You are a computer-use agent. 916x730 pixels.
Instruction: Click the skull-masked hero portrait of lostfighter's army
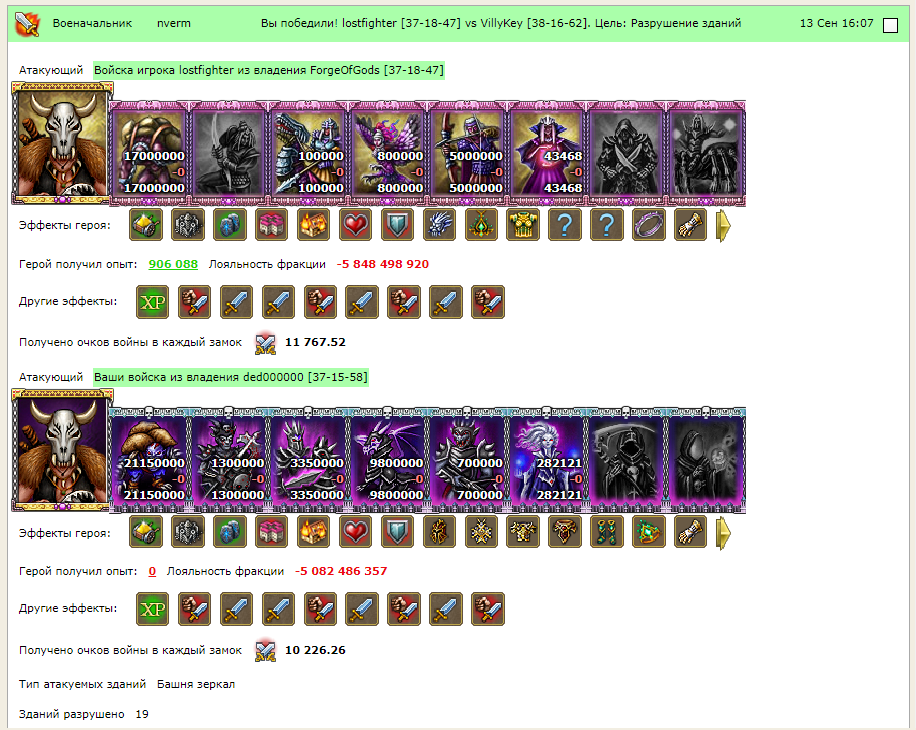pos(62,143)
